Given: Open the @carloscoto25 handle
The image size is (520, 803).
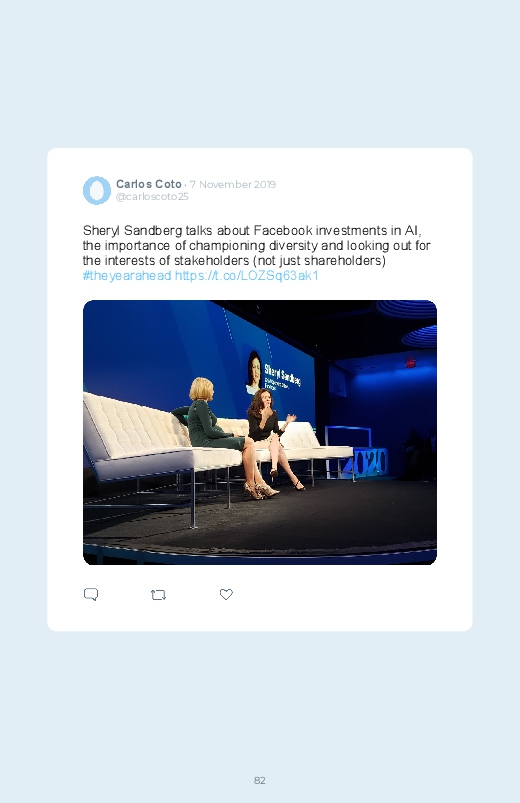Looking at the screenshot, I should pyautogui.click(x=152, y=197).
